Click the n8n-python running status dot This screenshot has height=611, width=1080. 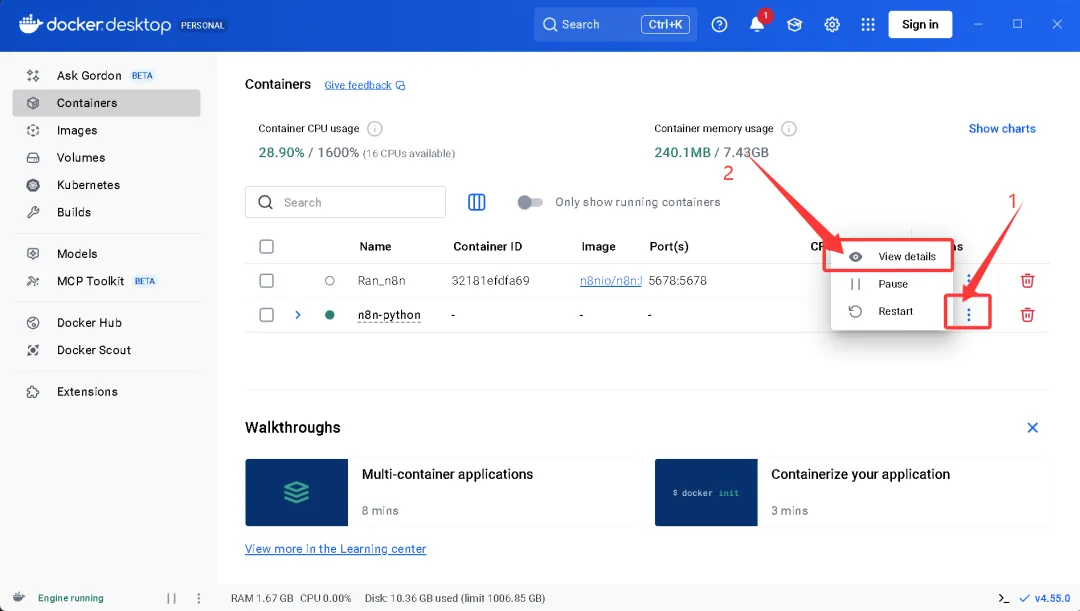(x=330, y=315)
